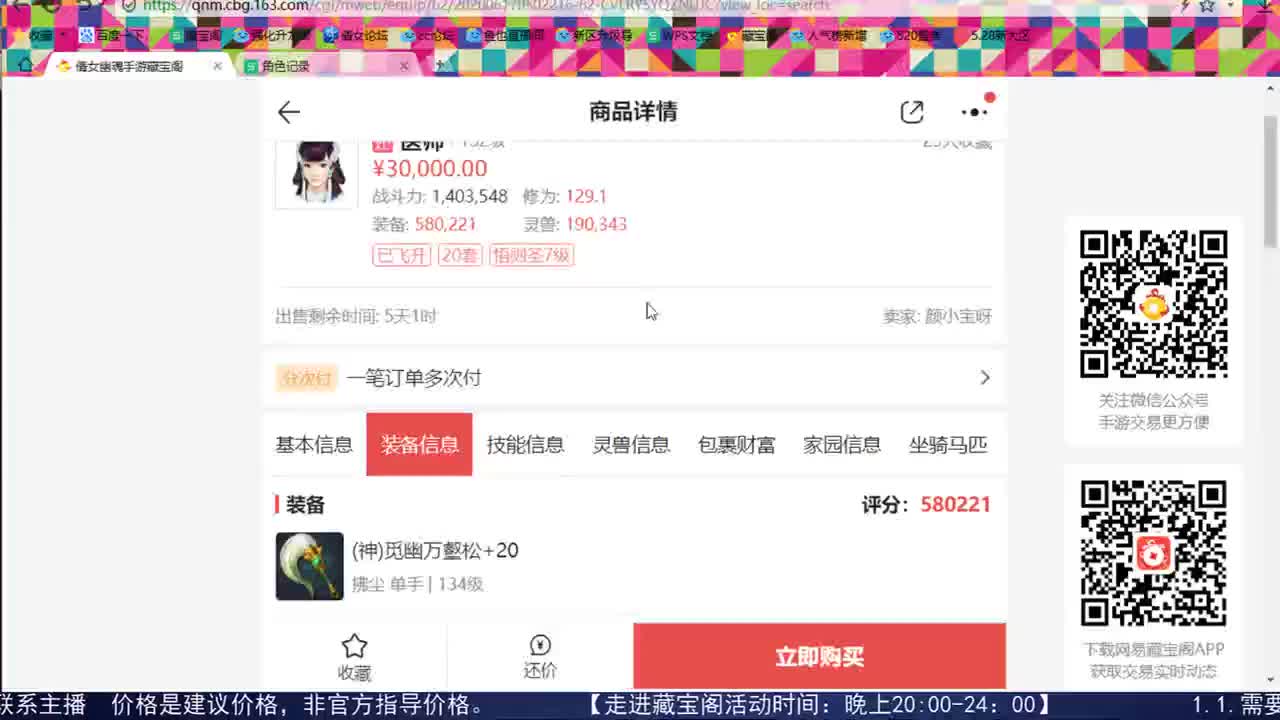This screenshot has width=1280, height=720.
Task: Click the browser home icon
Action: pyautogui.click(x=24, y=64)
